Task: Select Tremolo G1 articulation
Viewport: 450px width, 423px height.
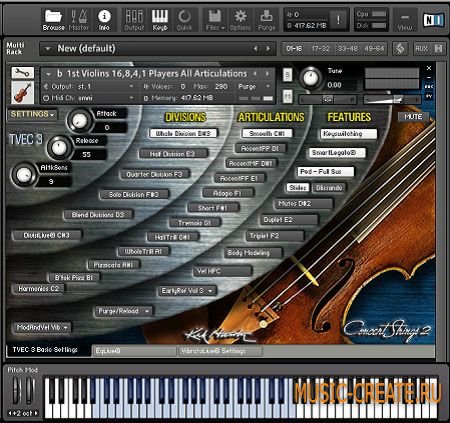Action: coord(195,223)
